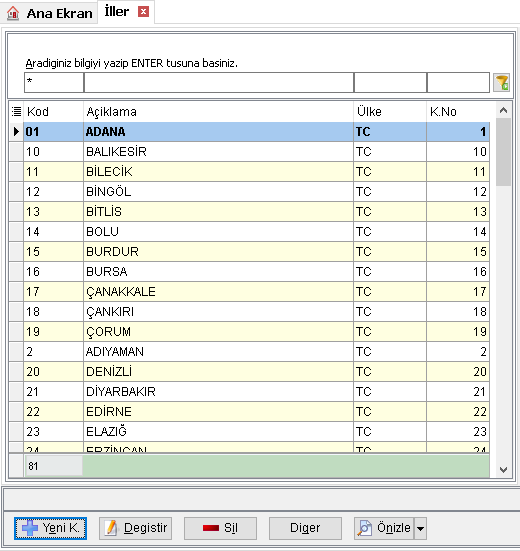Click the Sil delete button

[x=220, y=528]
